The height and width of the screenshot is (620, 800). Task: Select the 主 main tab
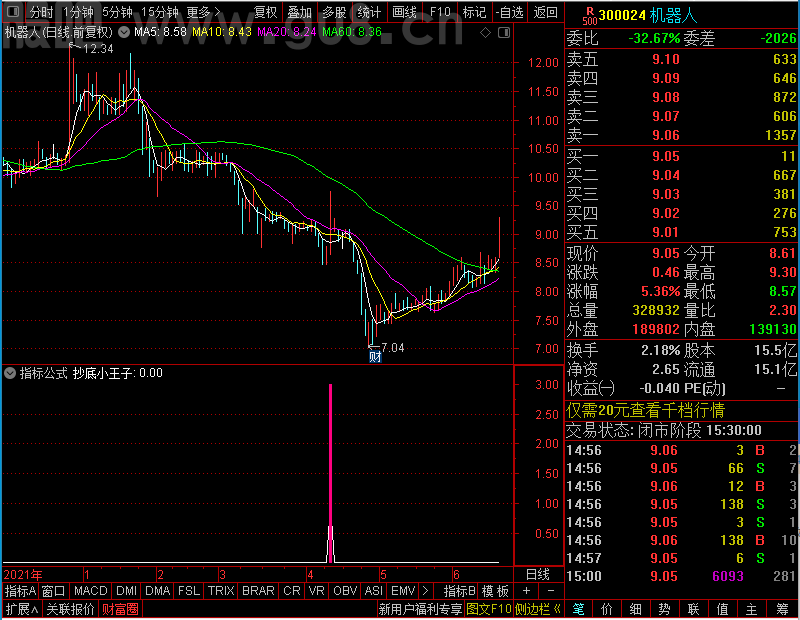(752, 609)
